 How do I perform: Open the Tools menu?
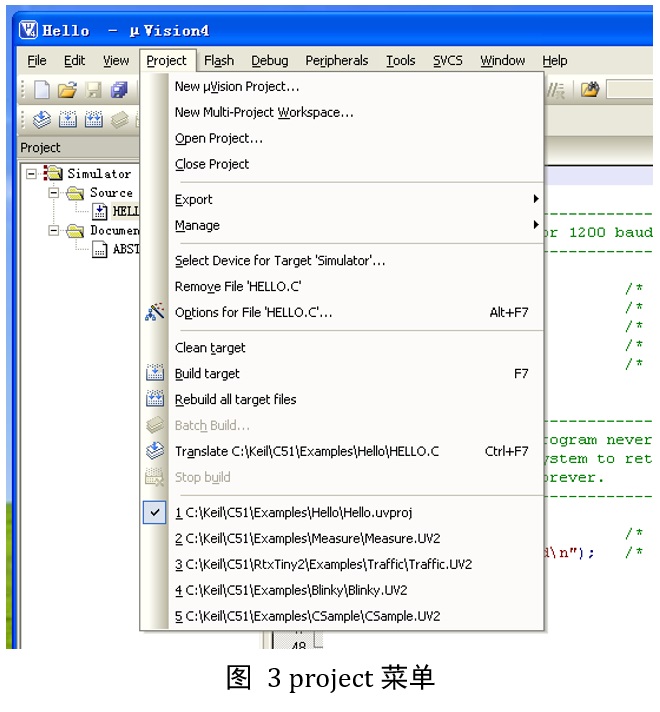[x=401, y=60]
